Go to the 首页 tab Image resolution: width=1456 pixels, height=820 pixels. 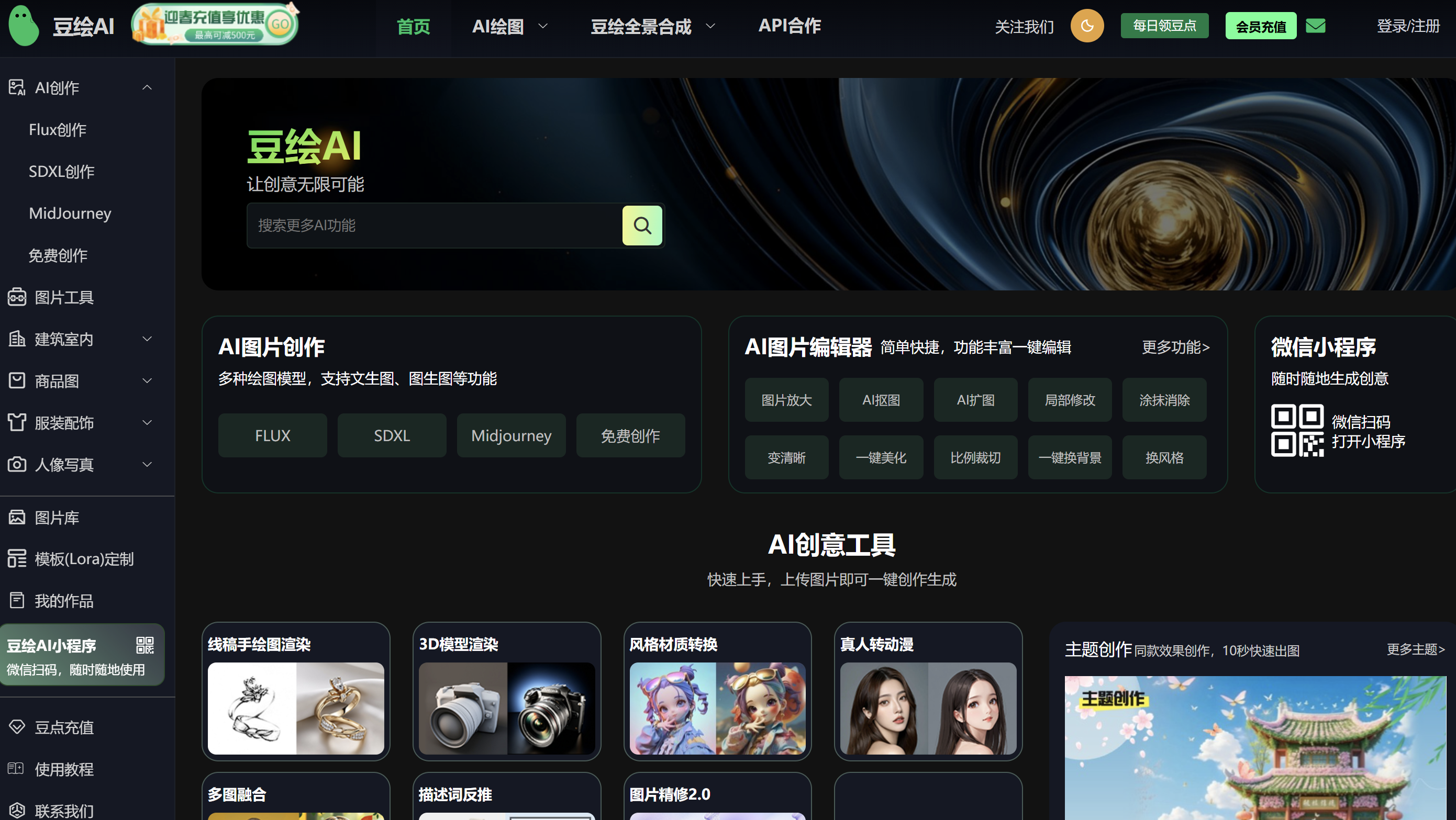click(x=413, y=26)
